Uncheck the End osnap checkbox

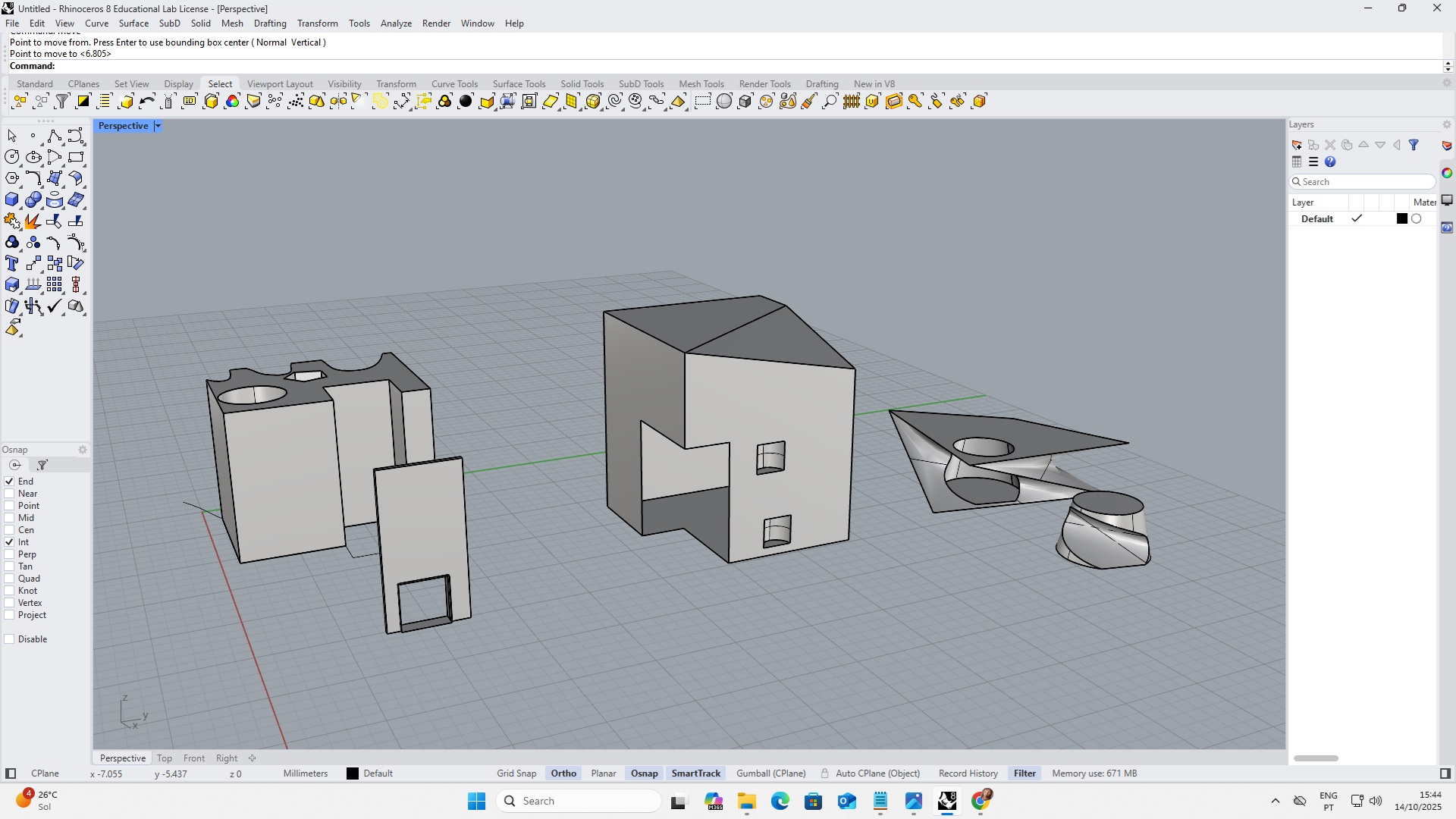(10, 482)
